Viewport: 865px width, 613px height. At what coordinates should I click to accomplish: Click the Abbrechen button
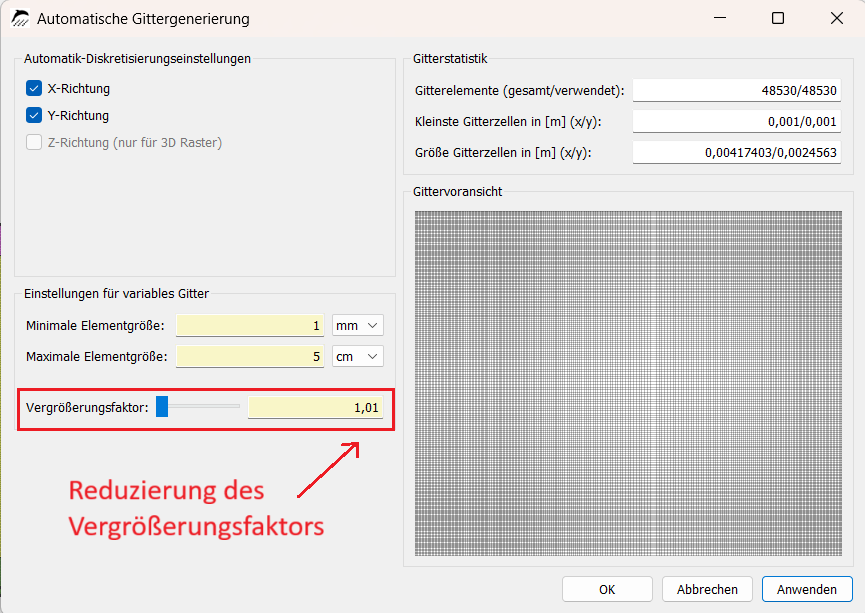(x=707, y=589)
